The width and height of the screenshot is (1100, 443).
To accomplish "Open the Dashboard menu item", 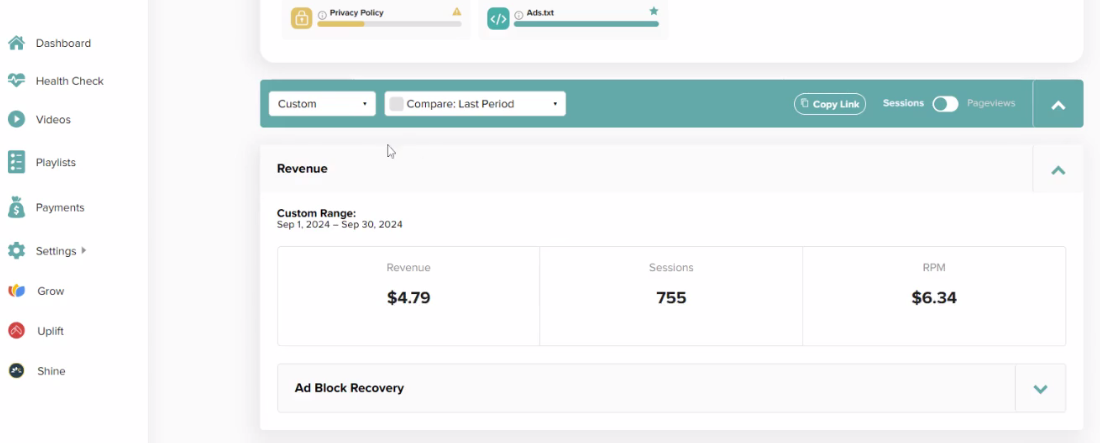I will (63, 43).
